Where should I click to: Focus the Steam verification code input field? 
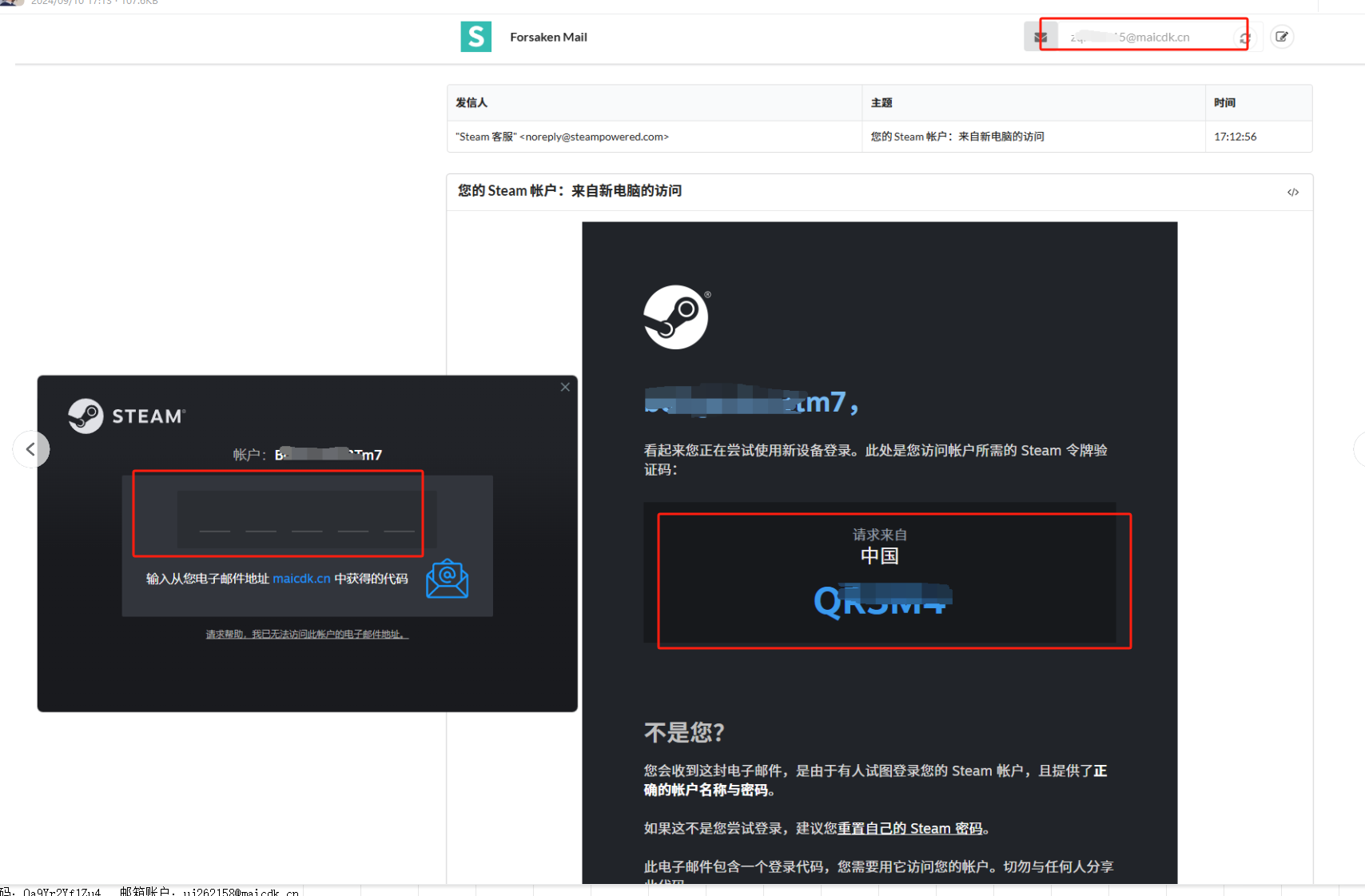307,519
